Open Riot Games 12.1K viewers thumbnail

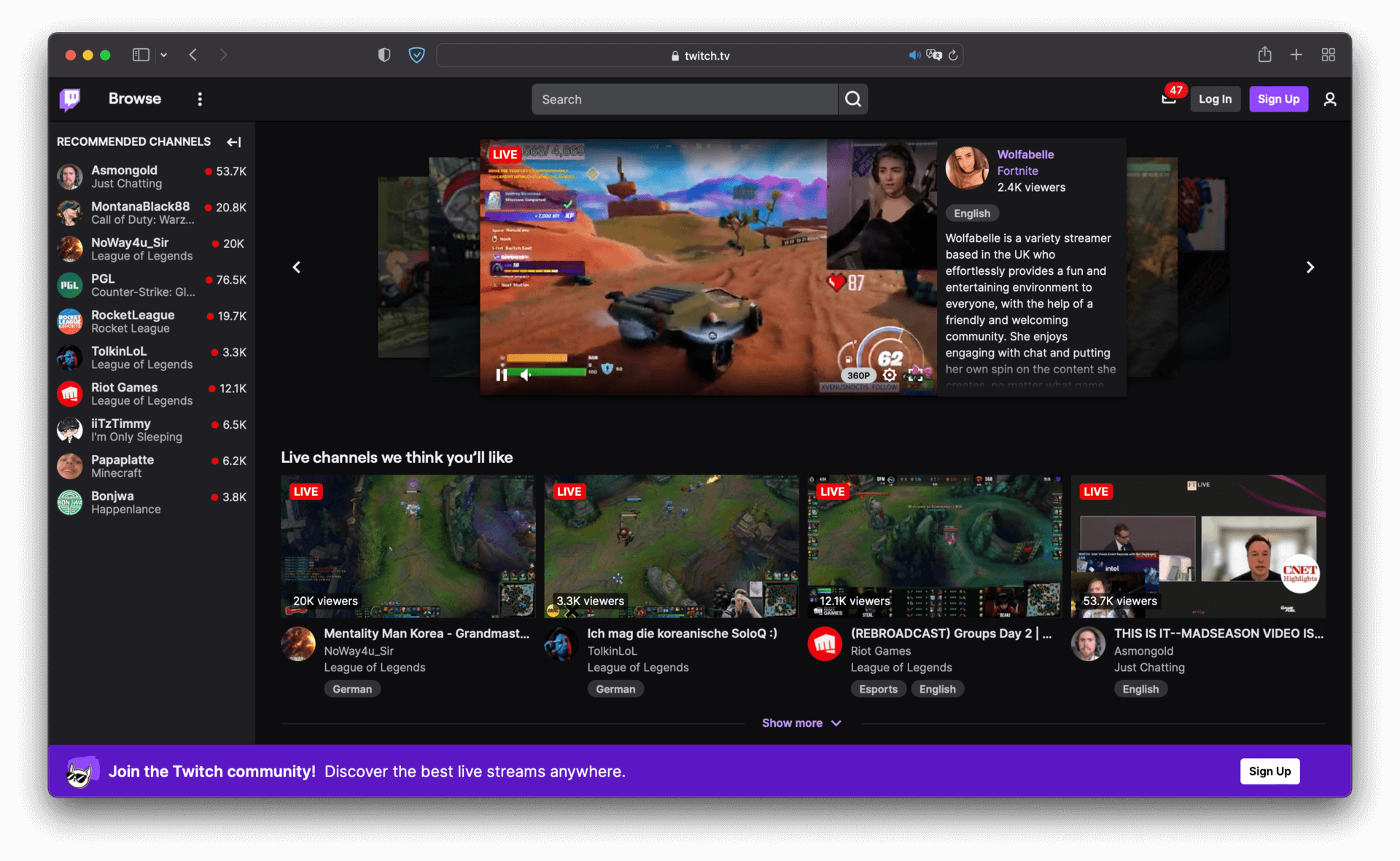click(935, 546)
